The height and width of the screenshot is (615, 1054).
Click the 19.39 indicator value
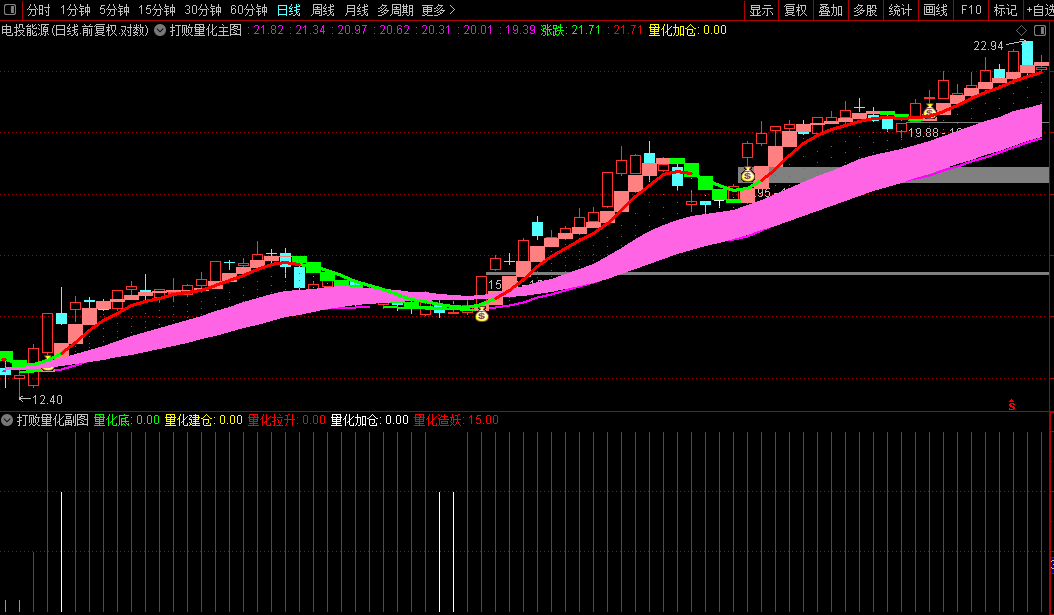pos(521,30)
